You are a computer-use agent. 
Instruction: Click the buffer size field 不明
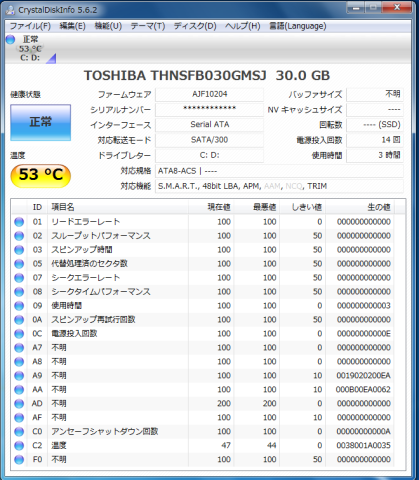375,94
